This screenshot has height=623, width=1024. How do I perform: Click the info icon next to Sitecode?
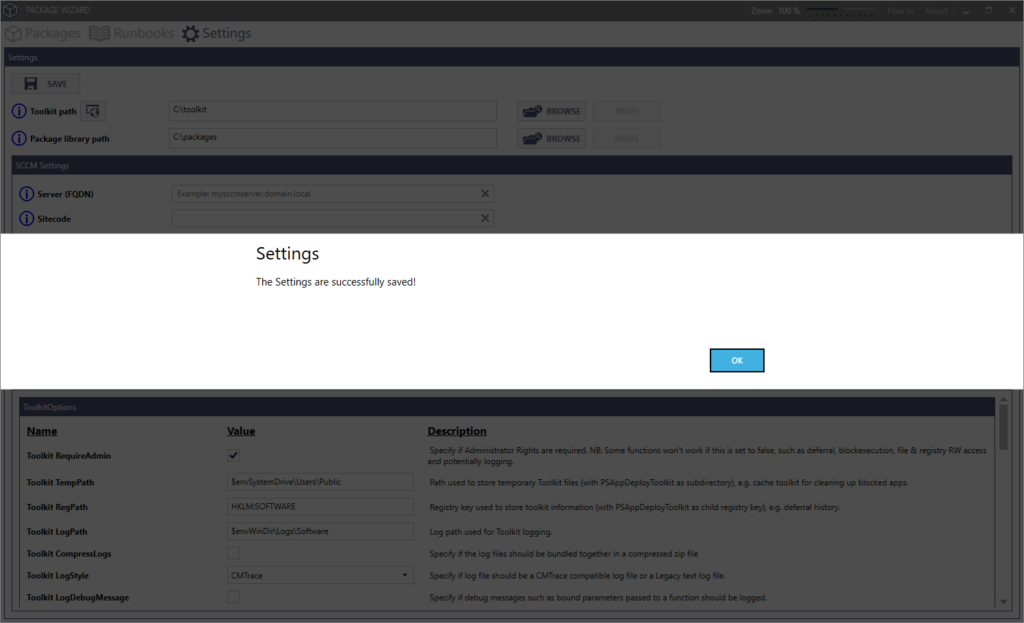(x=26, y=219)
